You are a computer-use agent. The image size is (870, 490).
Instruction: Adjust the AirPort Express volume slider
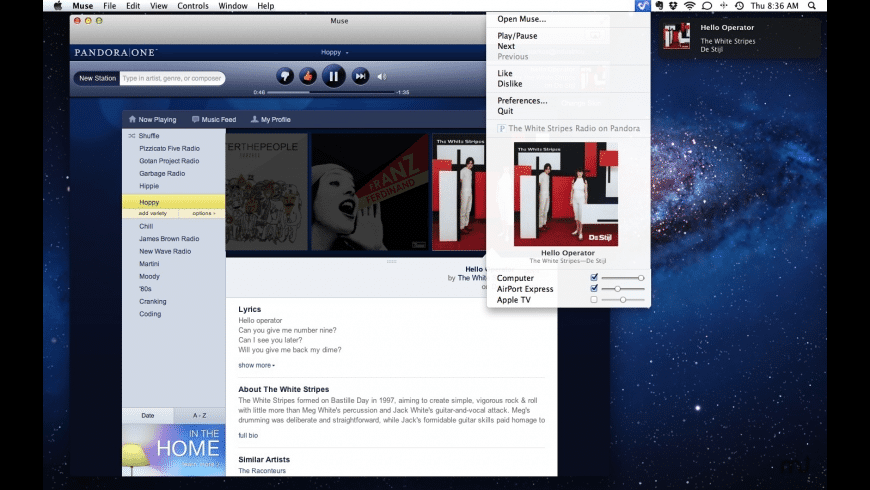[x=623, y=289]
